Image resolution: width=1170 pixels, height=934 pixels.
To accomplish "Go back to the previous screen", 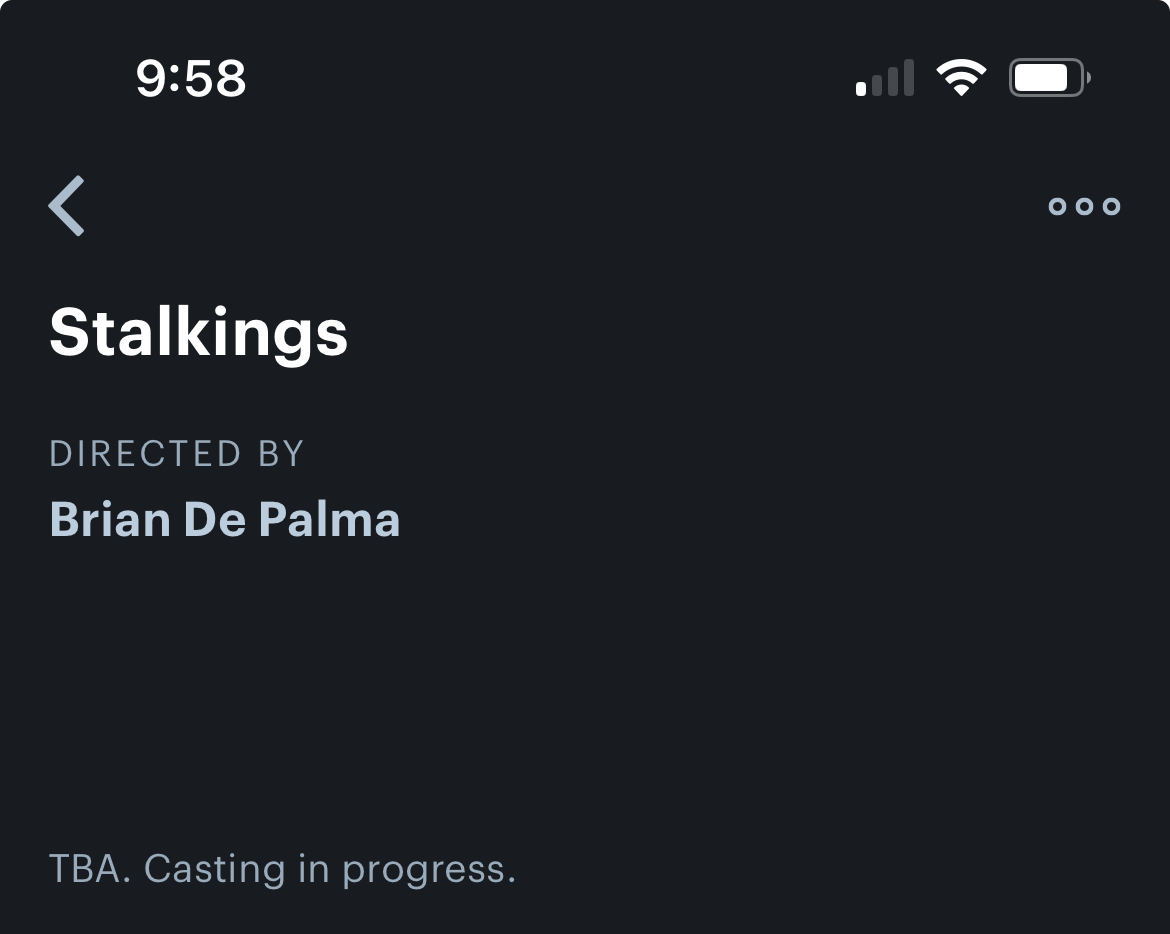I will 67,206.
